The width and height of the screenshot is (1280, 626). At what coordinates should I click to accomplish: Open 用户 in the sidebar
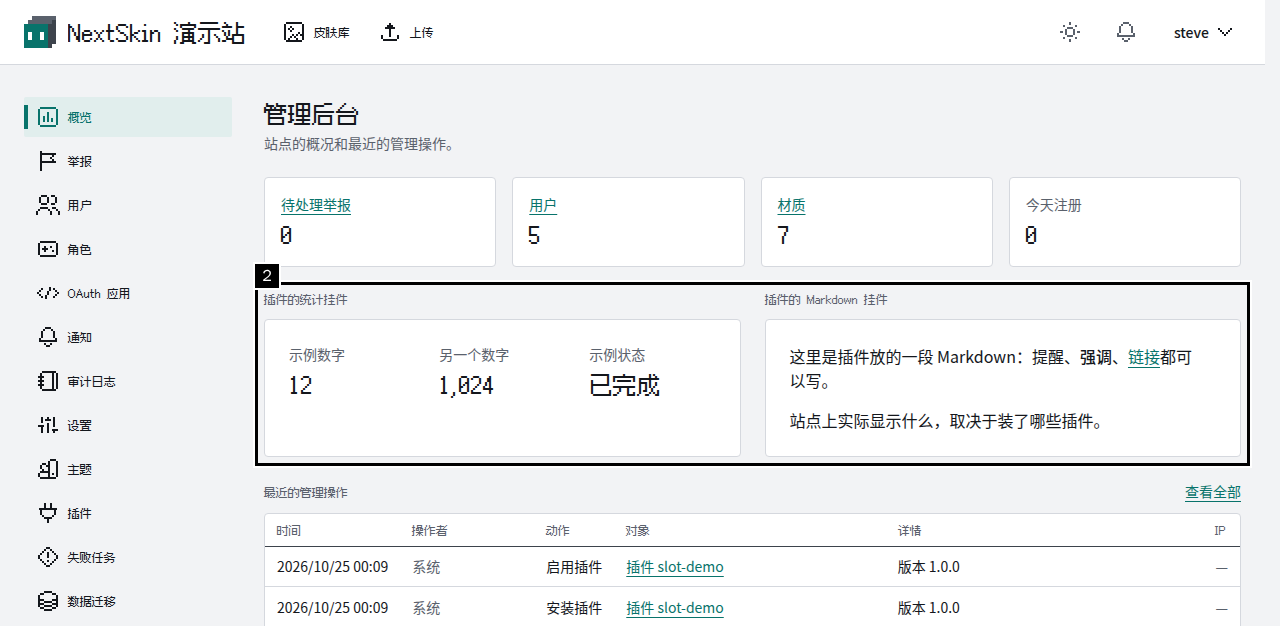[128, 205]
